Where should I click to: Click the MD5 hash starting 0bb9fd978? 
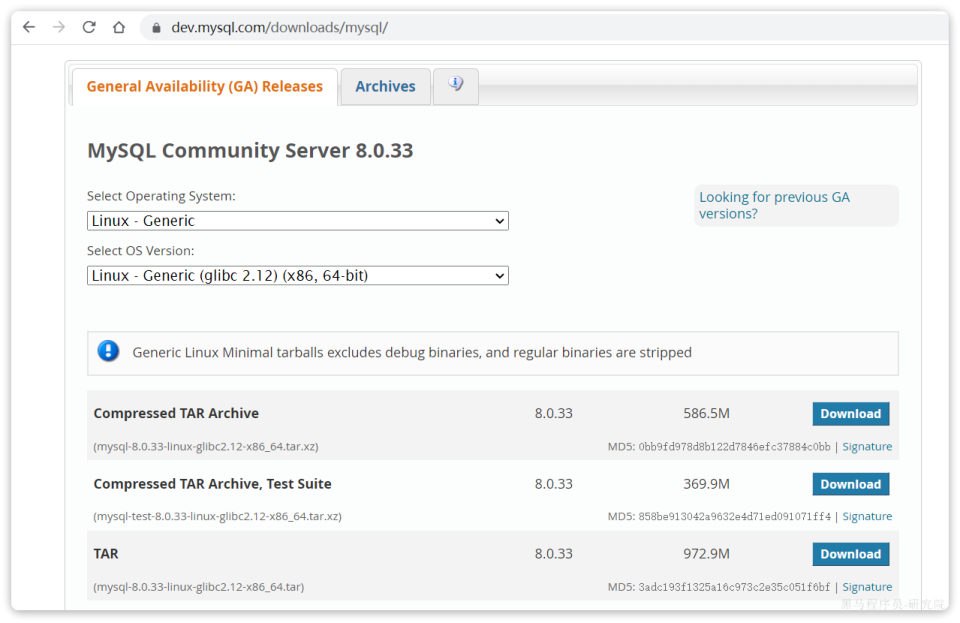(735, 446)
